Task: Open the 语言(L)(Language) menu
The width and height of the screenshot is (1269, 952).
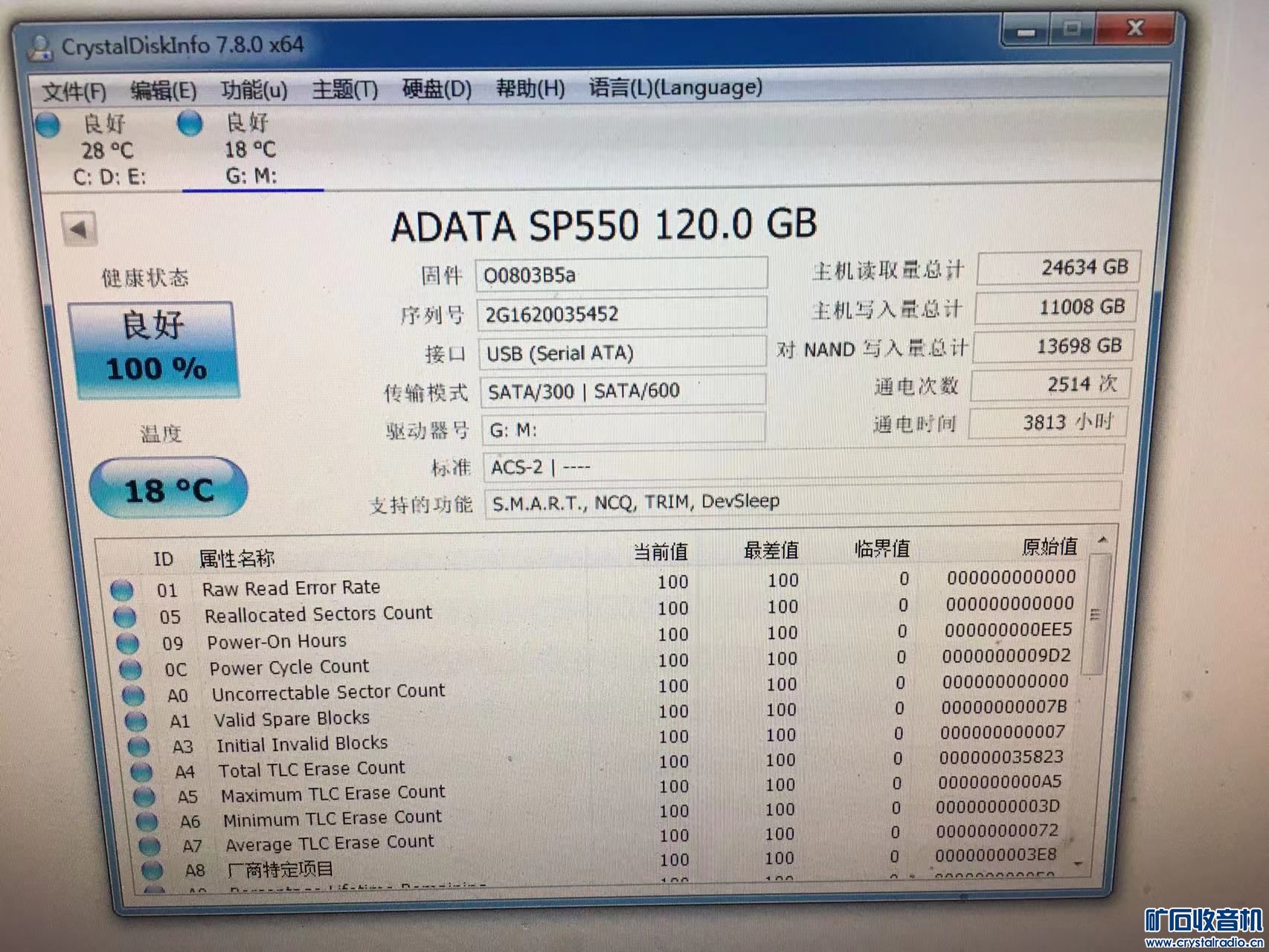Action: click(675, 88)
